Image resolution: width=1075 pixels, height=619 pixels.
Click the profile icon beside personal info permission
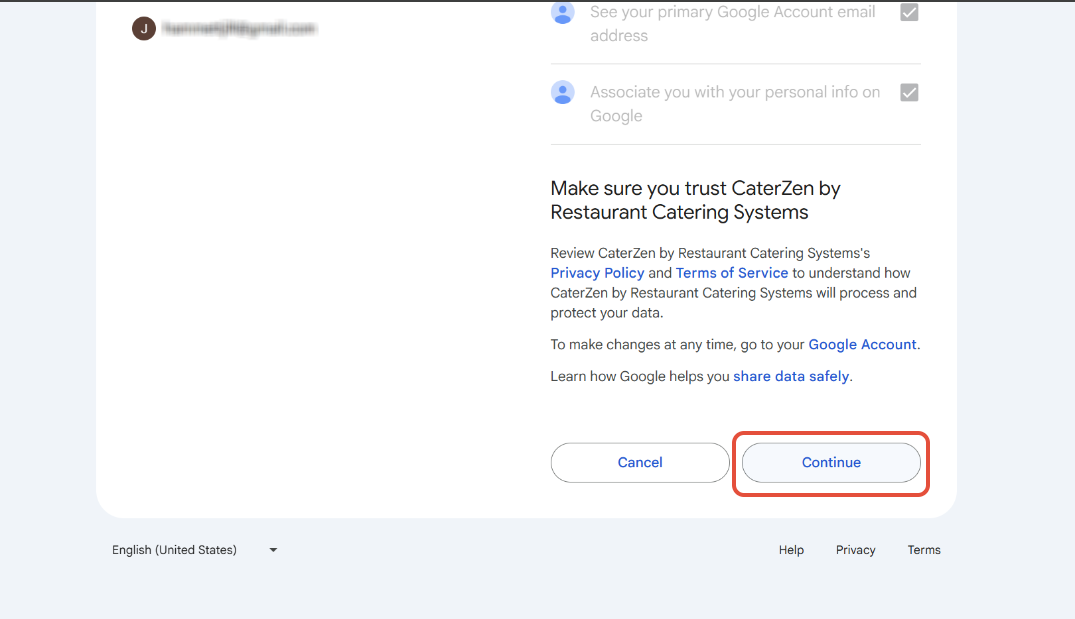pos(563,93)
